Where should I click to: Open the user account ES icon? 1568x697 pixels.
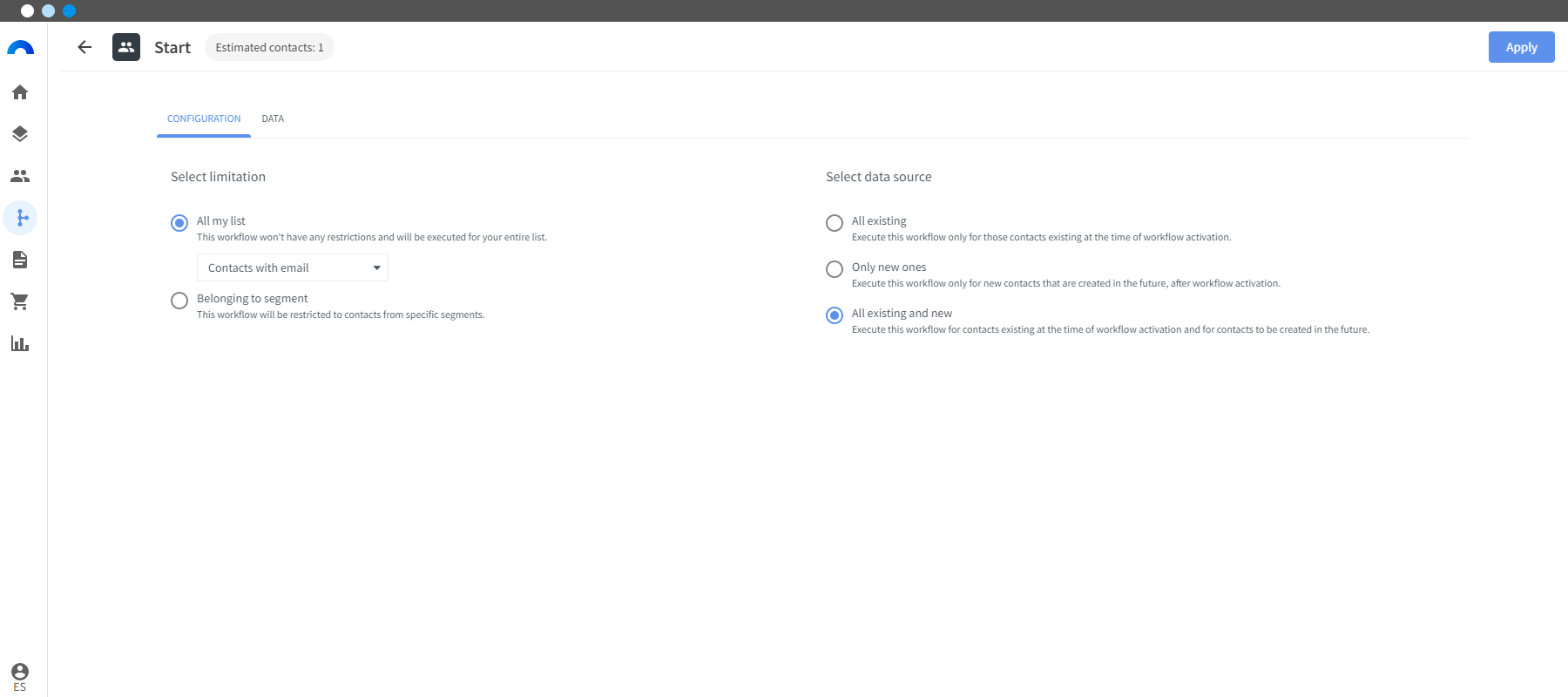click(x=20, y=677)
